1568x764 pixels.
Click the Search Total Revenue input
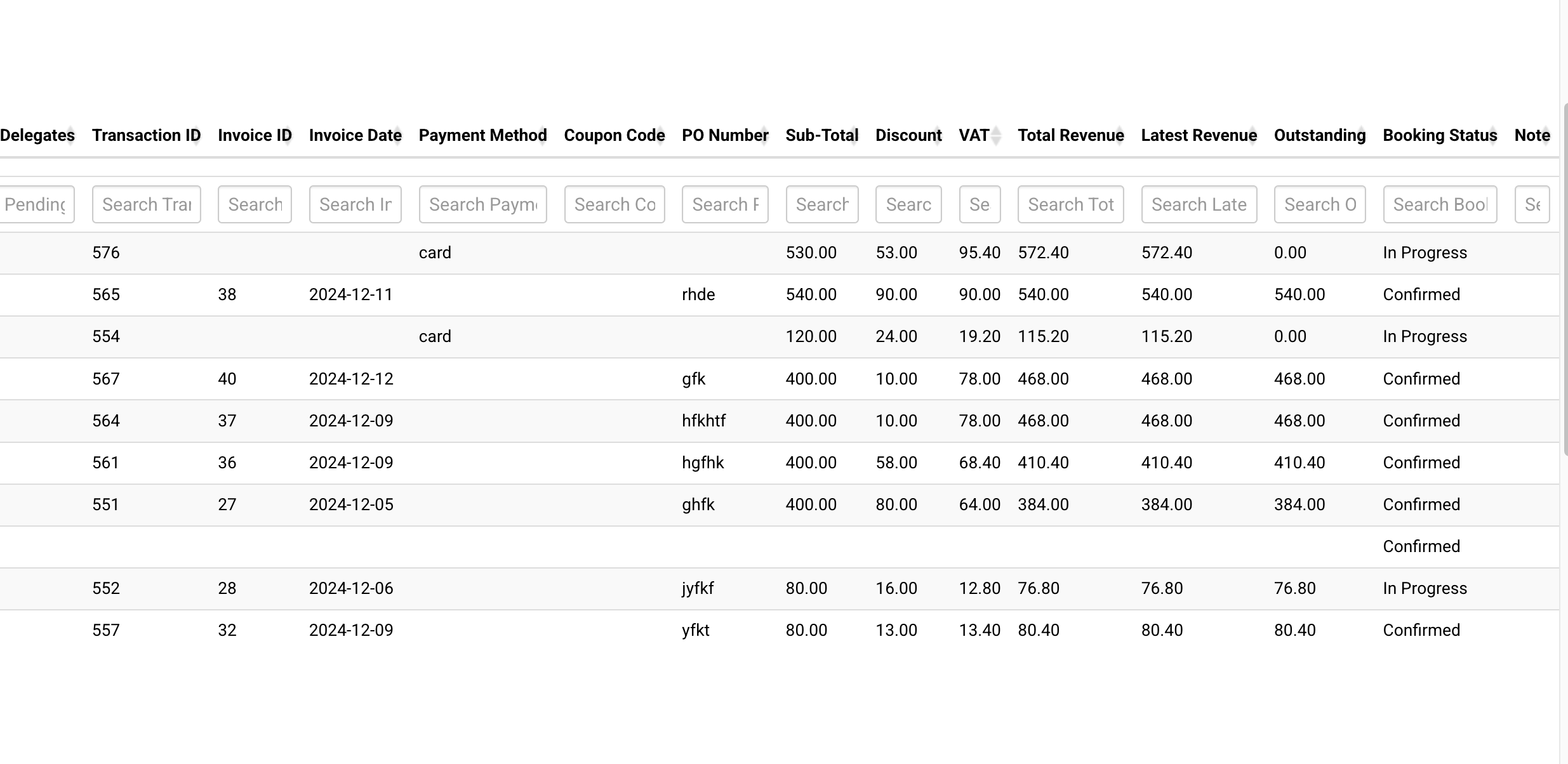click(1070, 204)
